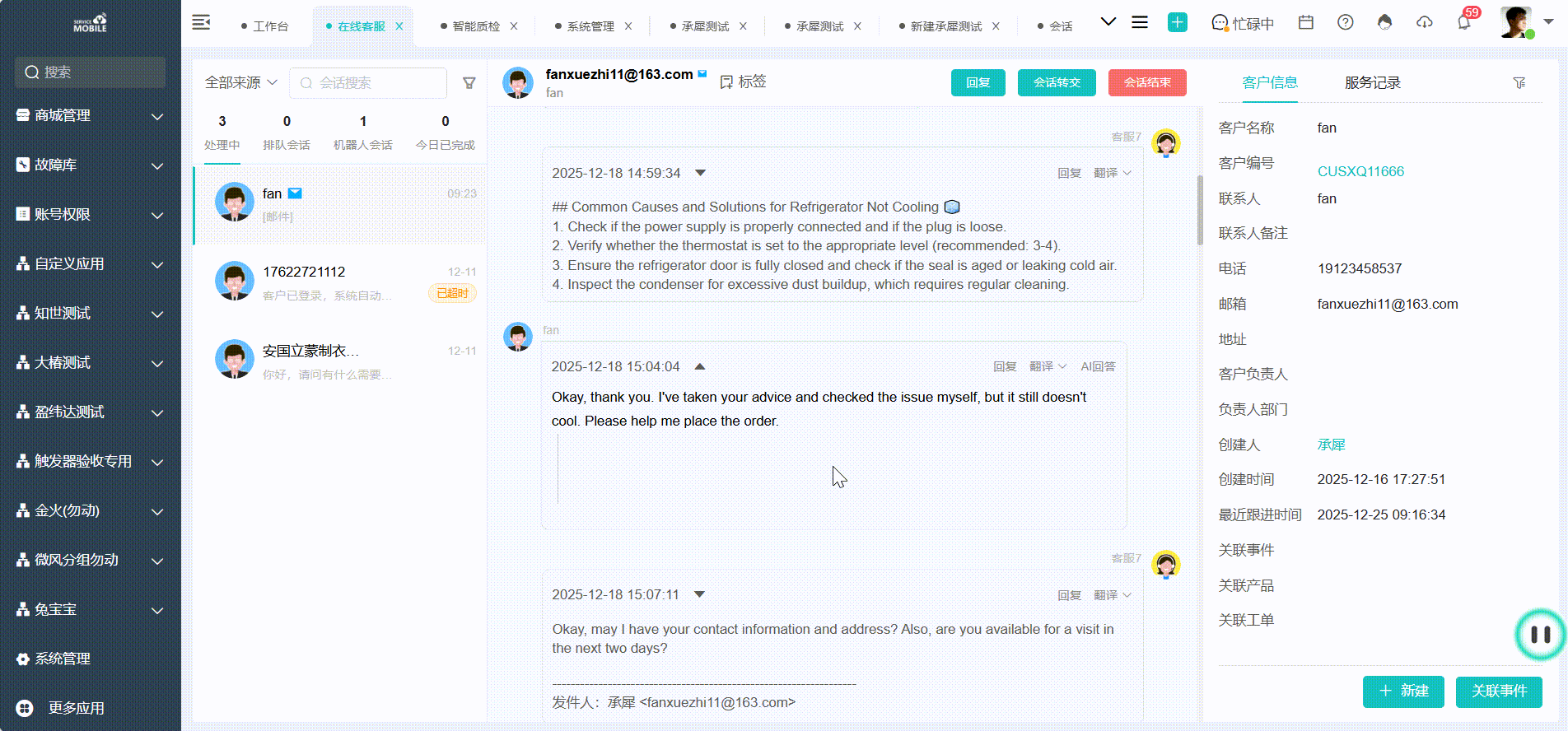Click fan's avatar in chat header

click(x=518, y=83)
